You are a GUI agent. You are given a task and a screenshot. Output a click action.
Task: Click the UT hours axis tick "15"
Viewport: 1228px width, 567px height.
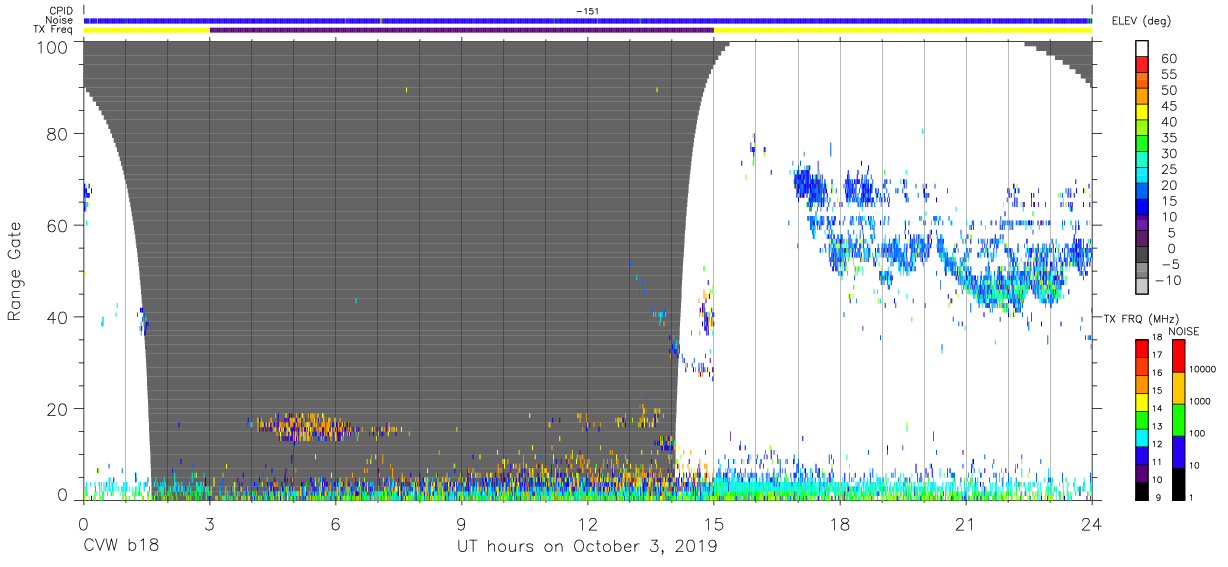714,523
